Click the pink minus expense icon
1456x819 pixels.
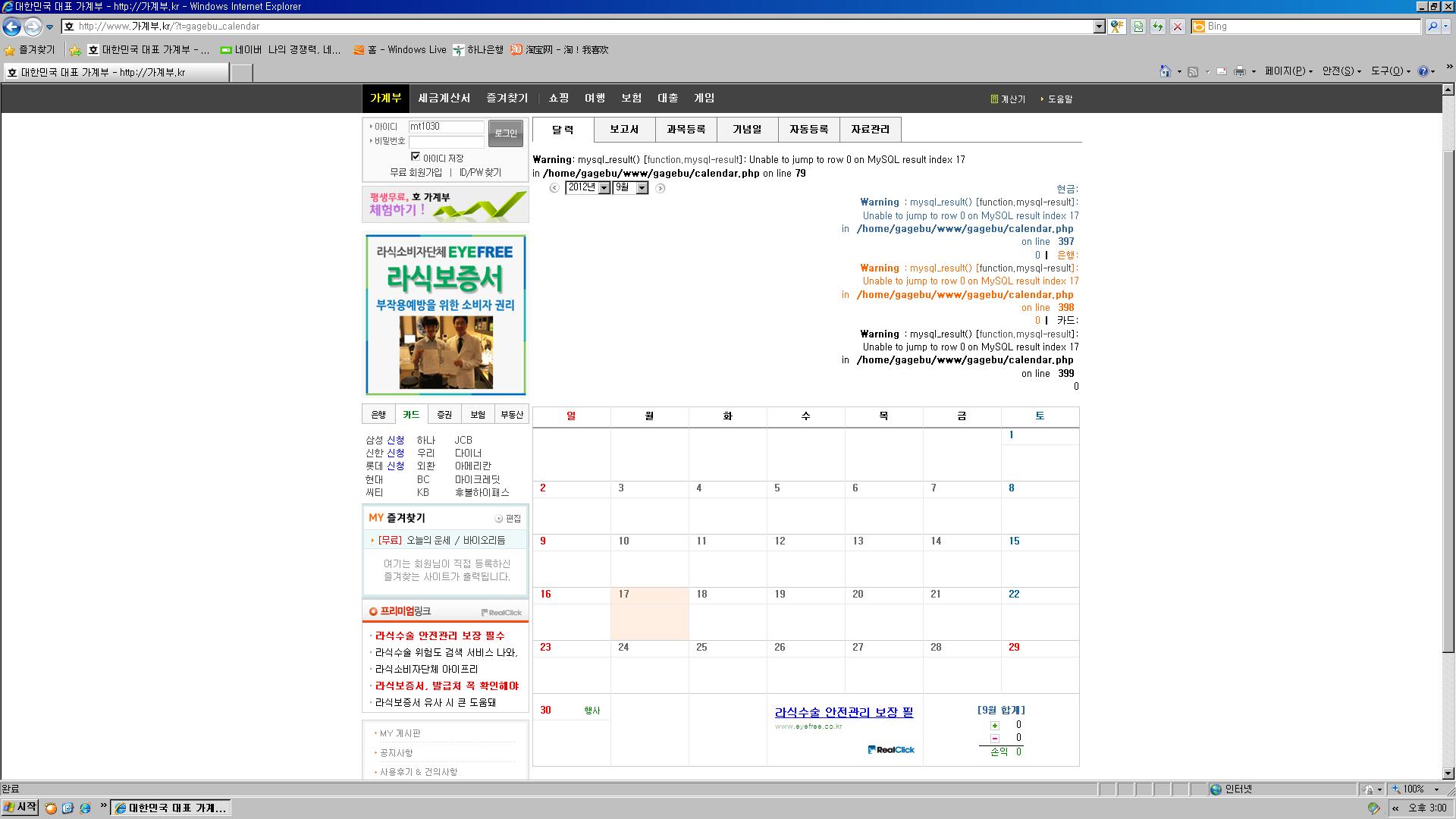(995, 739)
